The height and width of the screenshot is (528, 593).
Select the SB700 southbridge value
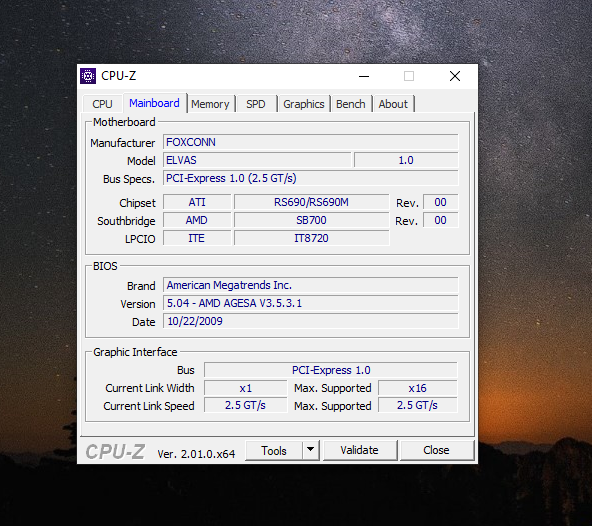coord(311,220)
